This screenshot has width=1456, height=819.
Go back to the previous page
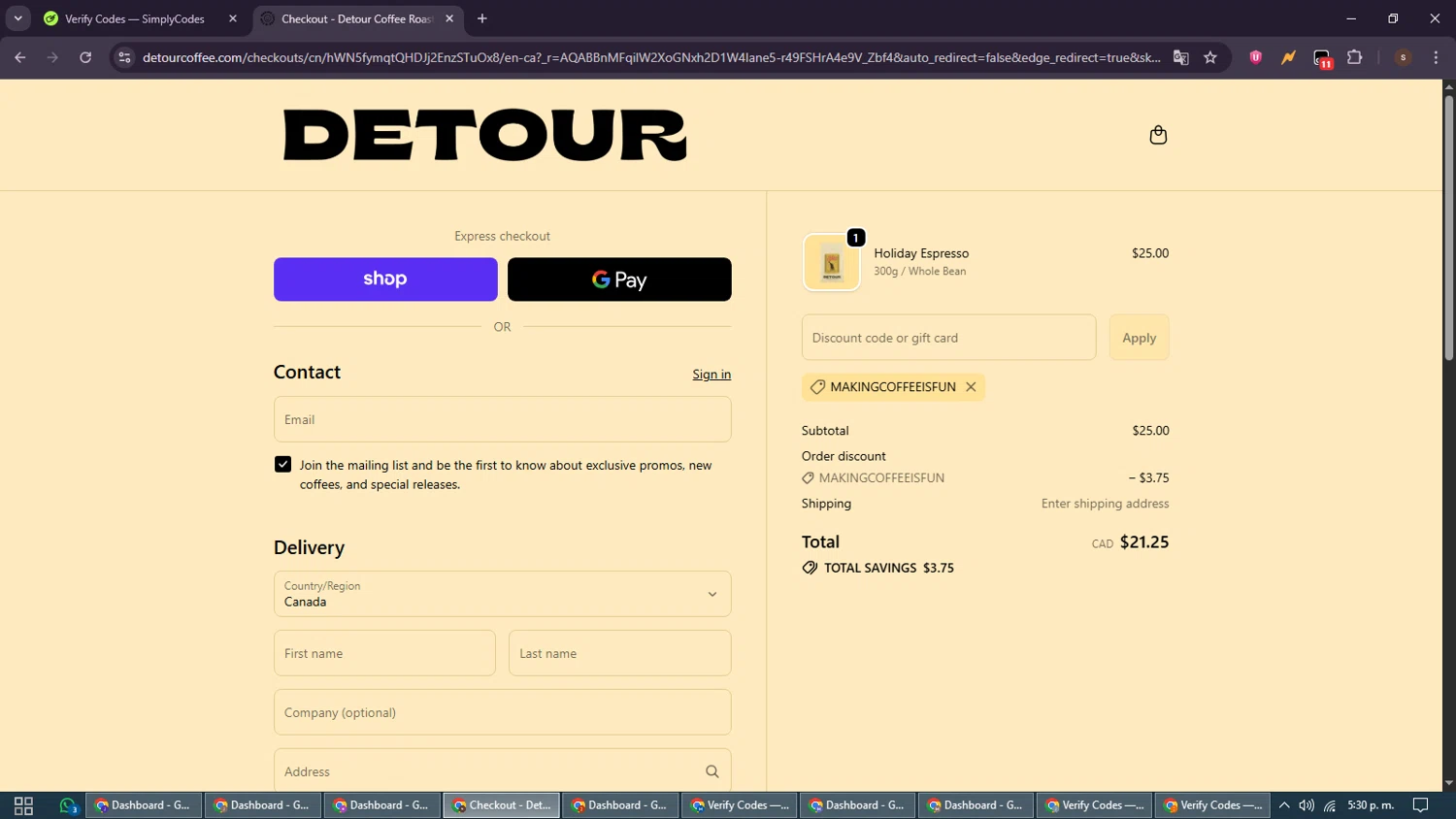coord(20,57)
